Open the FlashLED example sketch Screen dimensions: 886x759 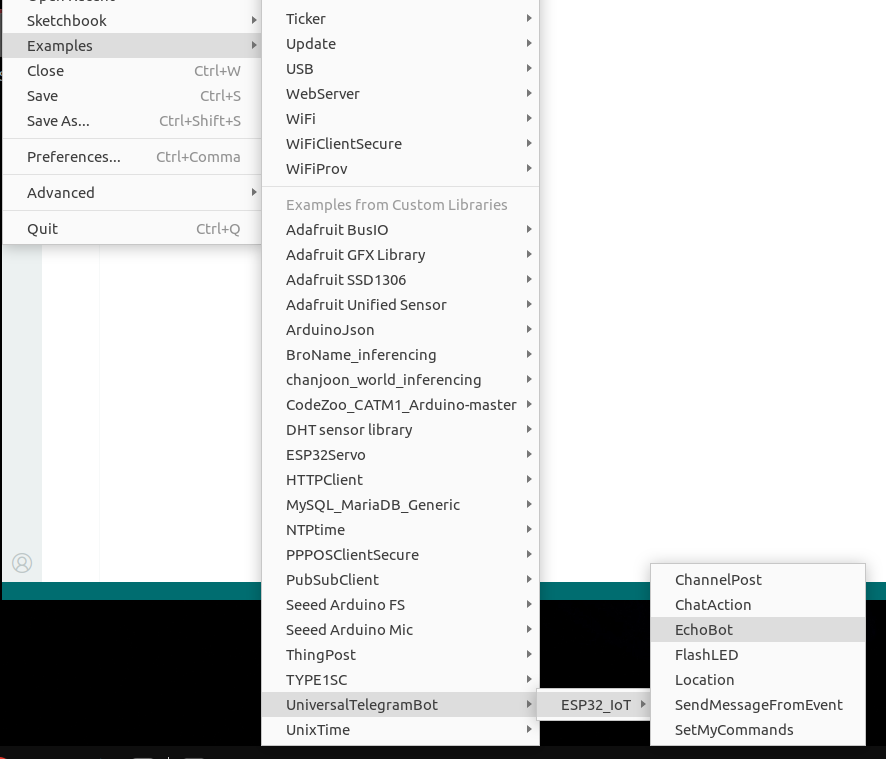pyautogui.click(x=758, y=654)
